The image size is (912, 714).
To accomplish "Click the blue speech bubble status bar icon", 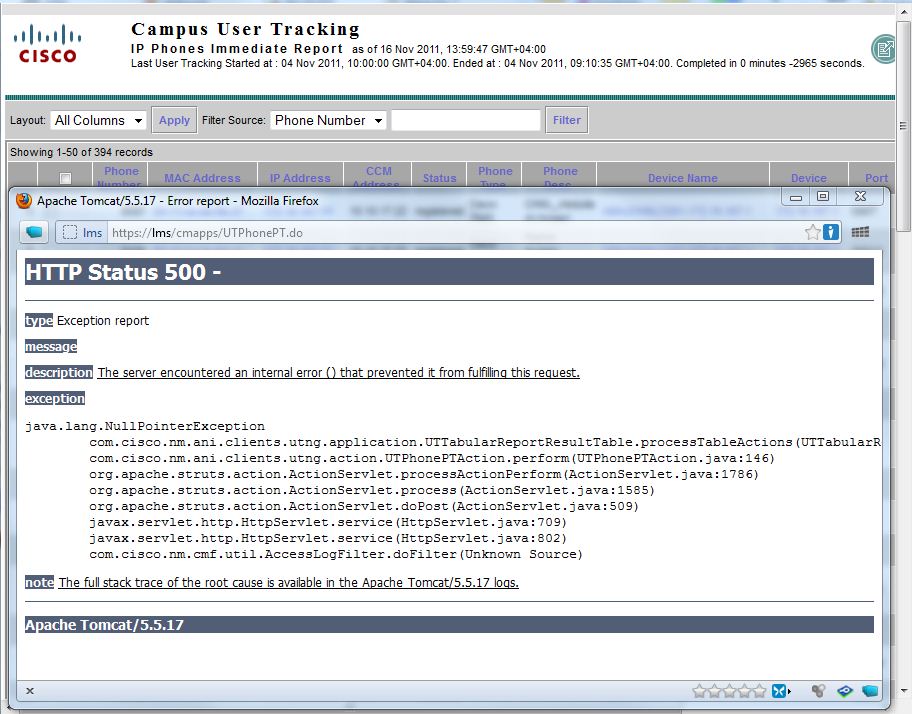I will tap(870, 691).
